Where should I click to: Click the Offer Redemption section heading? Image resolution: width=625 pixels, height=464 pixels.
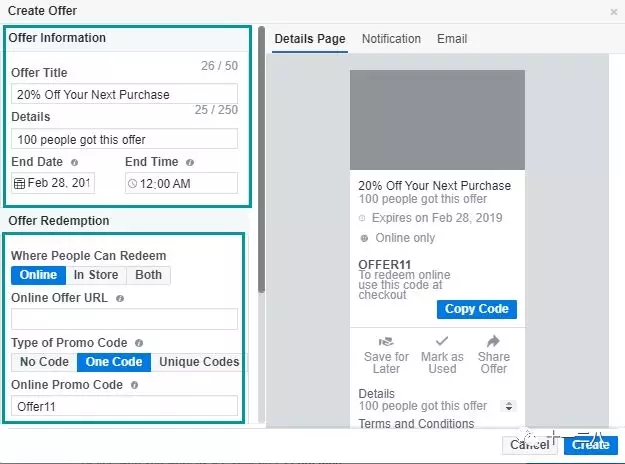pos(59,221)
